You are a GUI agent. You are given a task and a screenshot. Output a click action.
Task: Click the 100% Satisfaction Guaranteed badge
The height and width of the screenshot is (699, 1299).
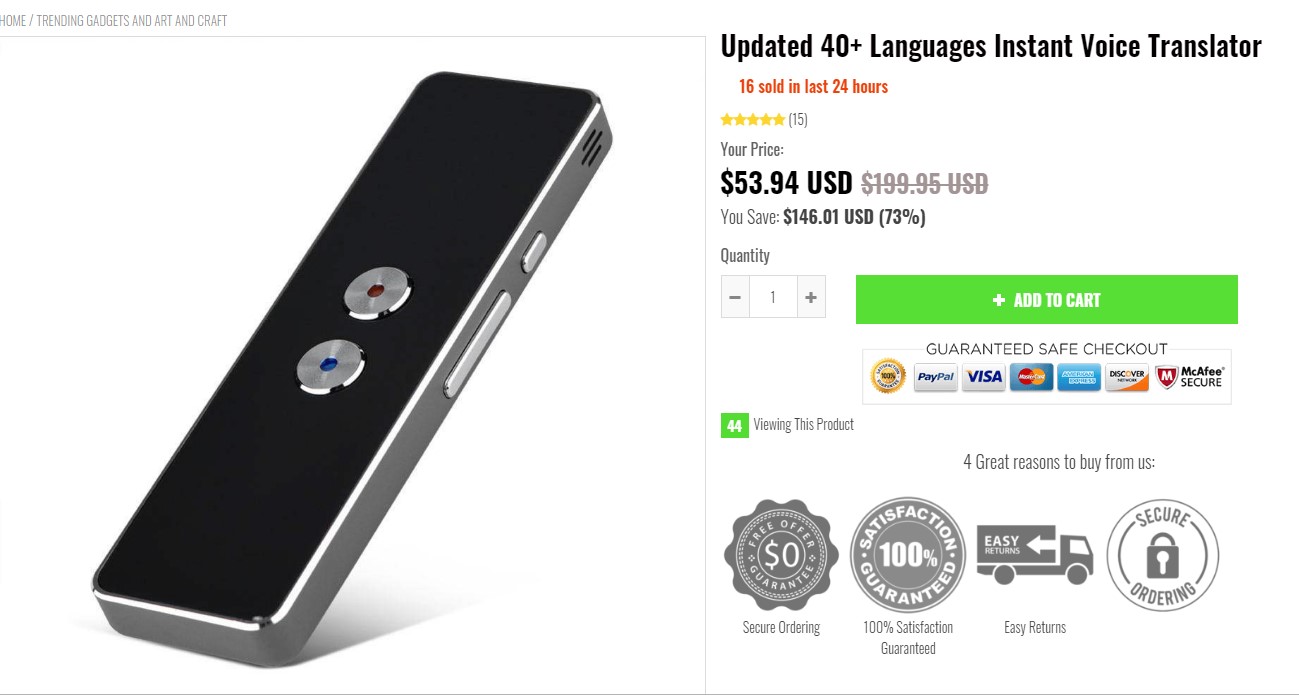(908, 555)
